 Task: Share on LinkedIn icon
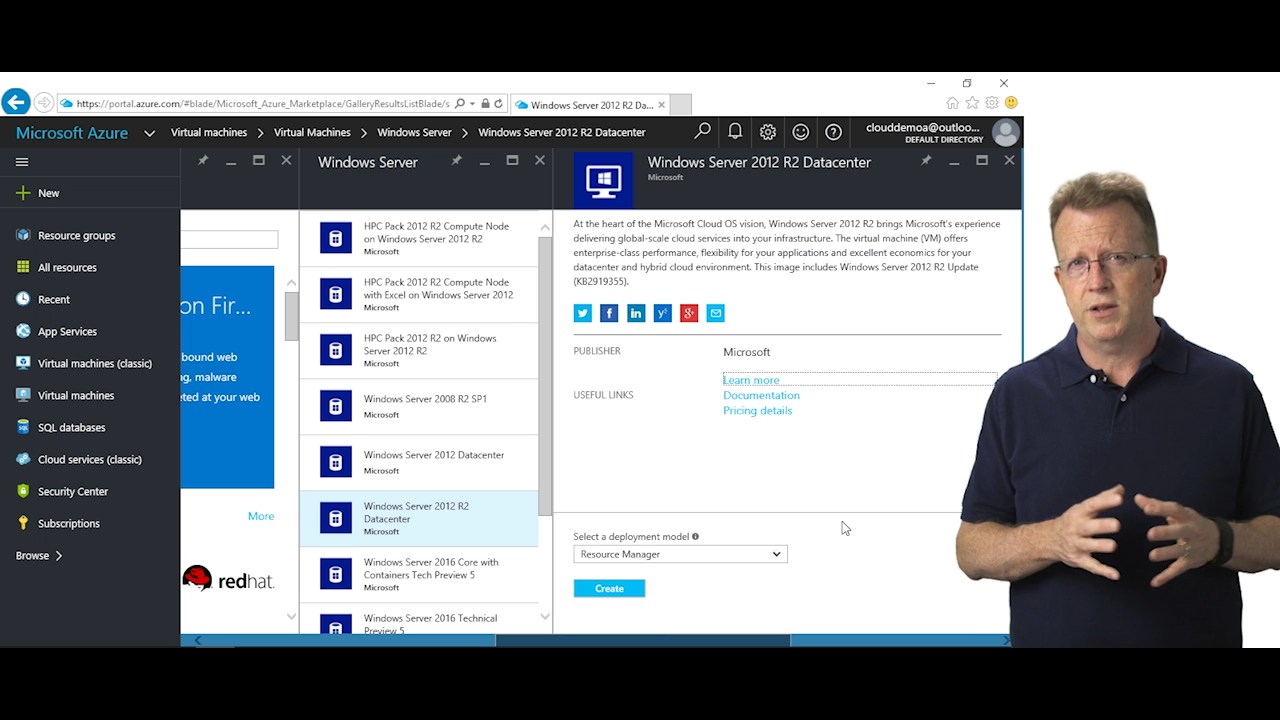click(x=636, y=313)
